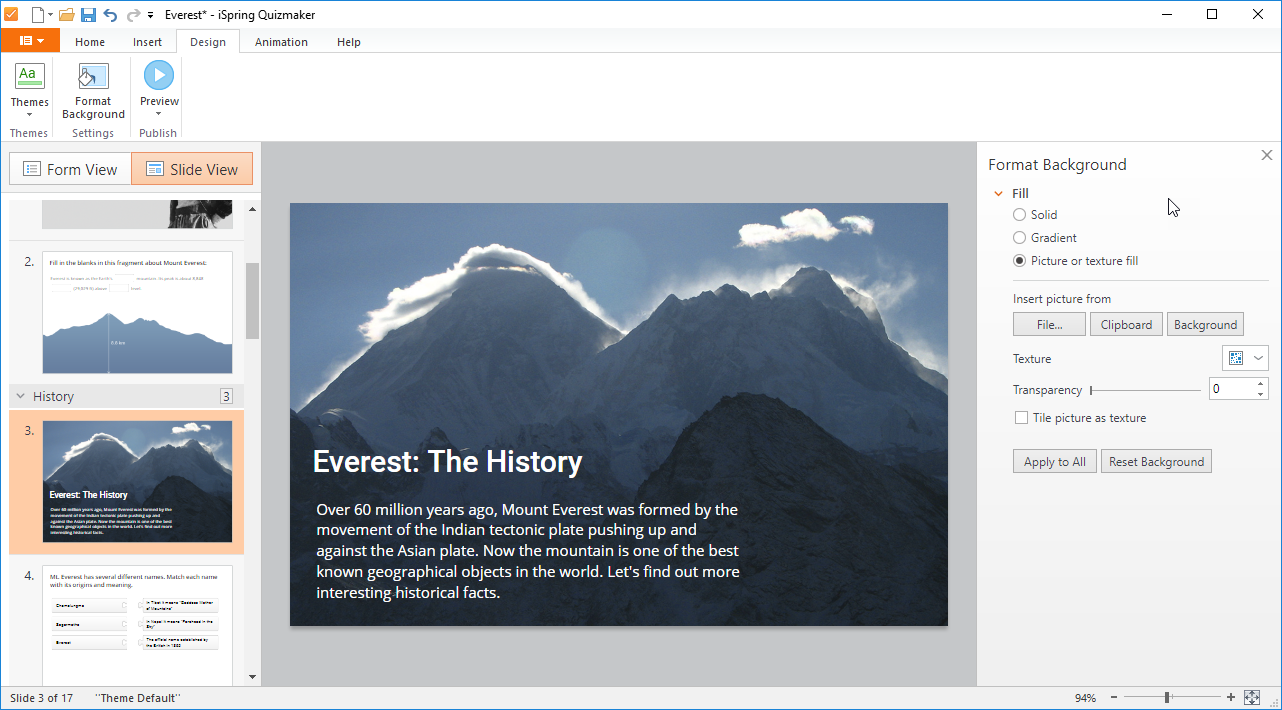Click the Preview play icon
Viewport: 1282px width, 710px height.
coord(158,76)
